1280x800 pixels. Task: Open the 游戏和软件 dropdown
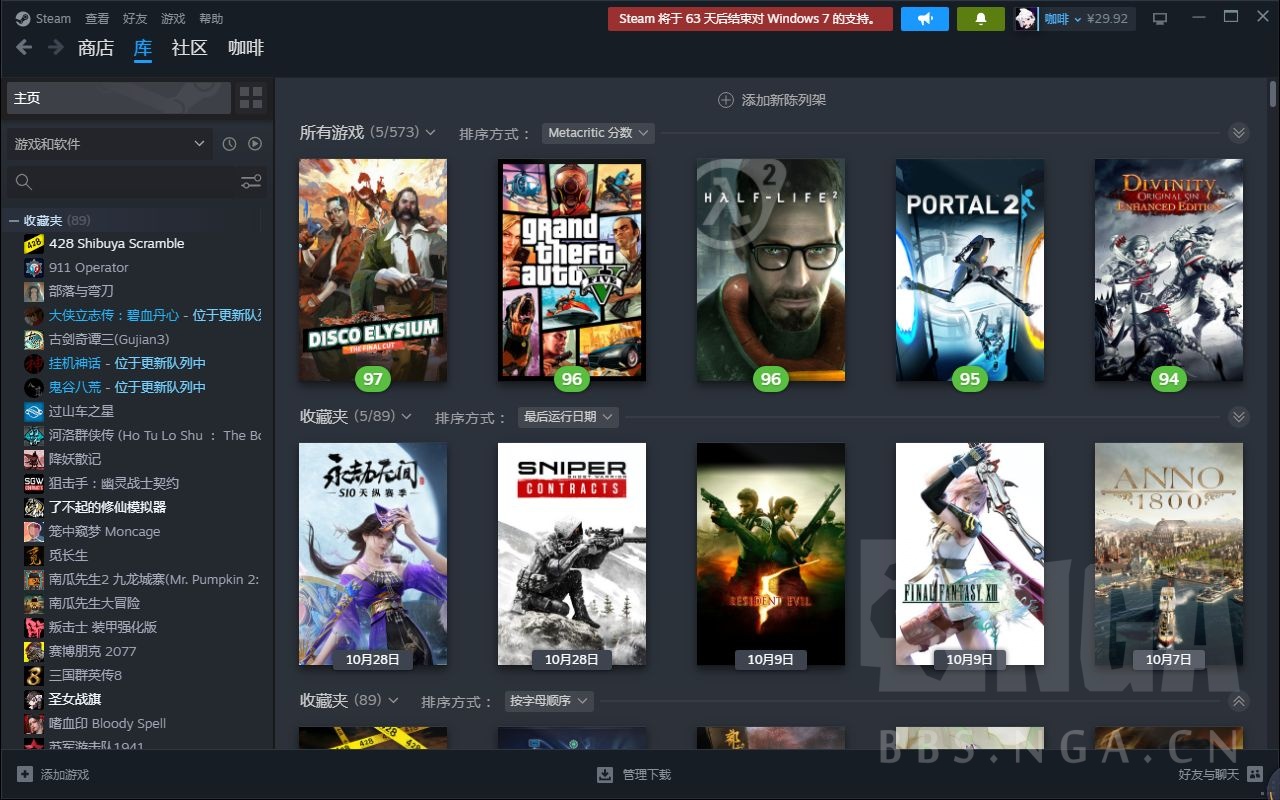110,144
